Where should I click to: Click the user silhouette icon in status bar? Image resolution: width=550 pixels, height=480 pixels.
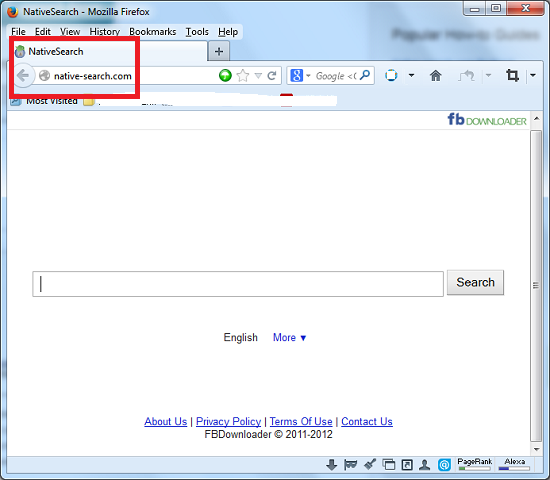coord(425,465)
